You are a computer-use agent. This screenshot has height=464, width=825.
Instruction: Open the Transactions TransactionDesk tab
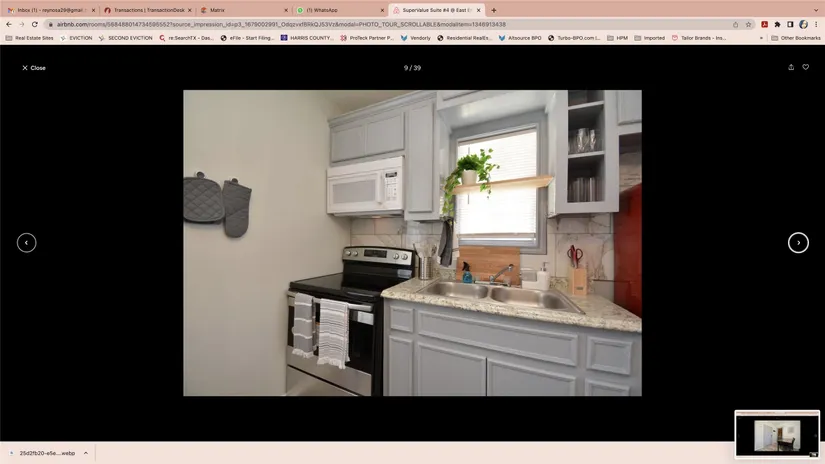click(x=148, y=10)
